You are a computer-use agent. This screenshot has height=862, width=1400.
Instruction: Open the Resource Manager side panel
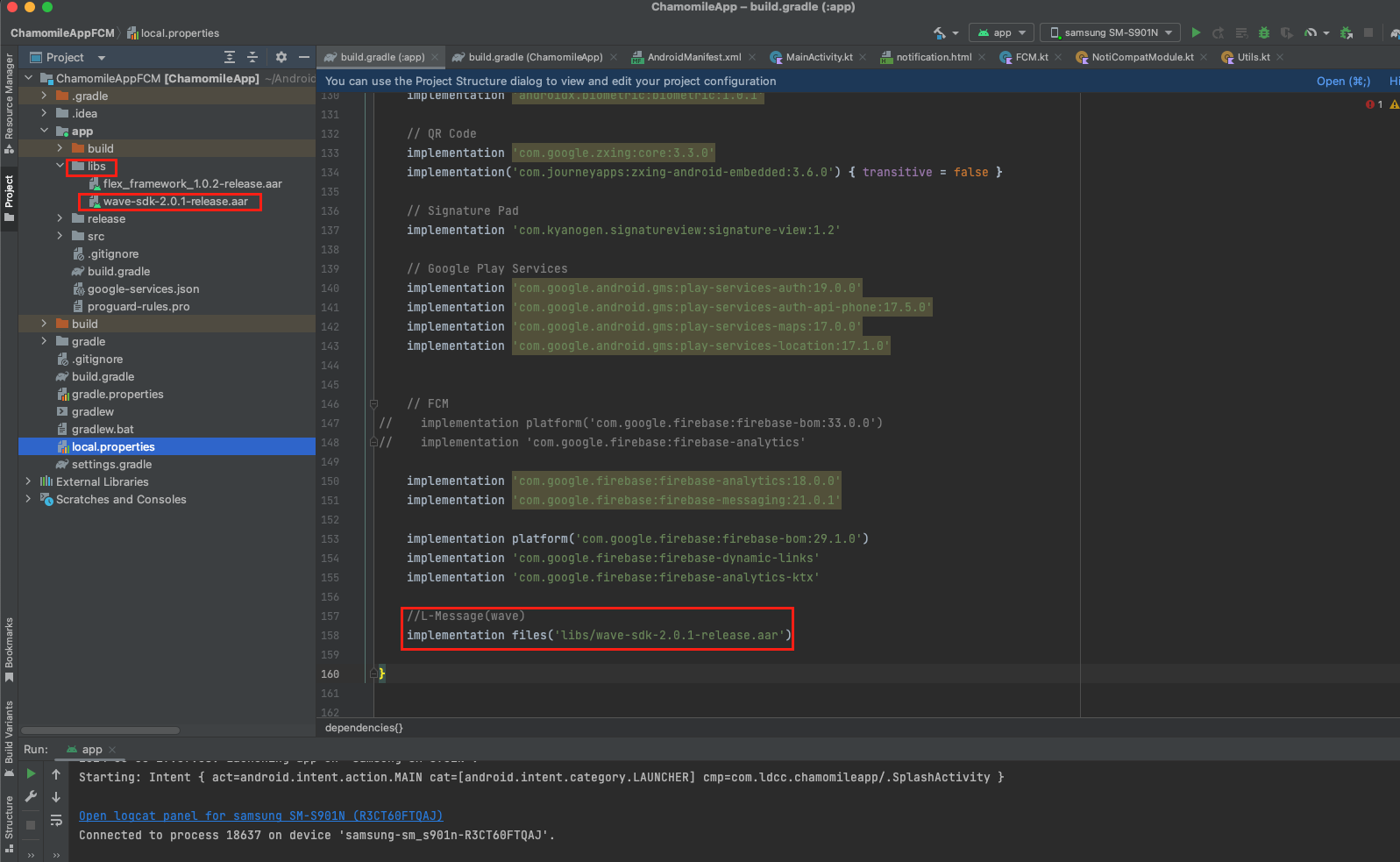(x=10, y=103)
